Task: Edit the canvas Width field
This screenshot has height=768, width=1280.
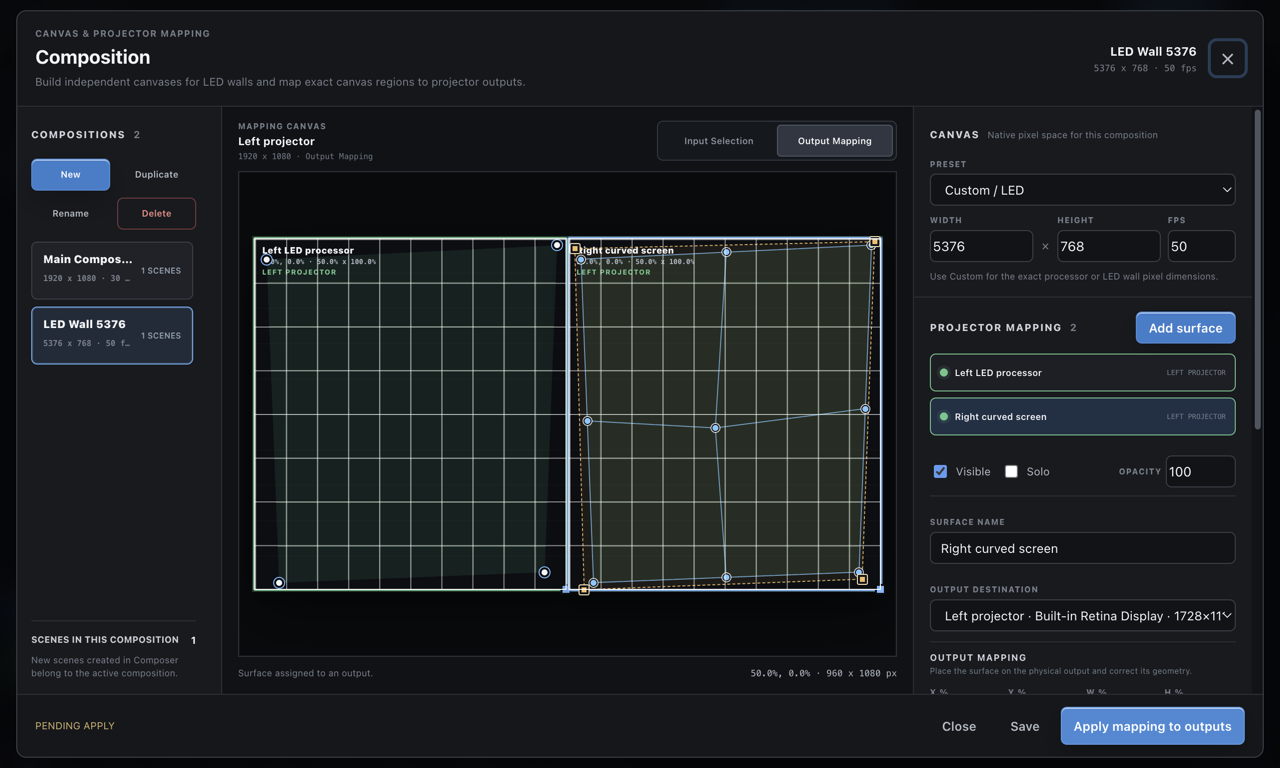Action: (x=981, y=246)
